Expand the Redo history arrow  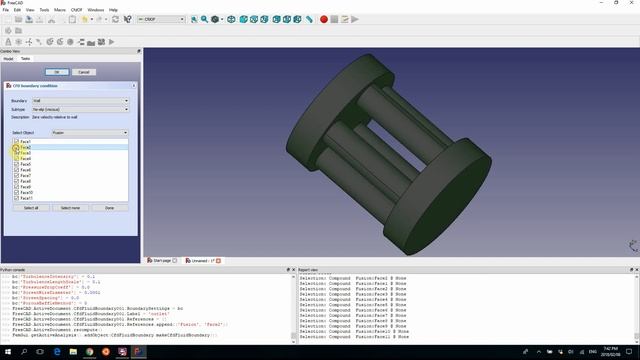[x=106, y=19]
